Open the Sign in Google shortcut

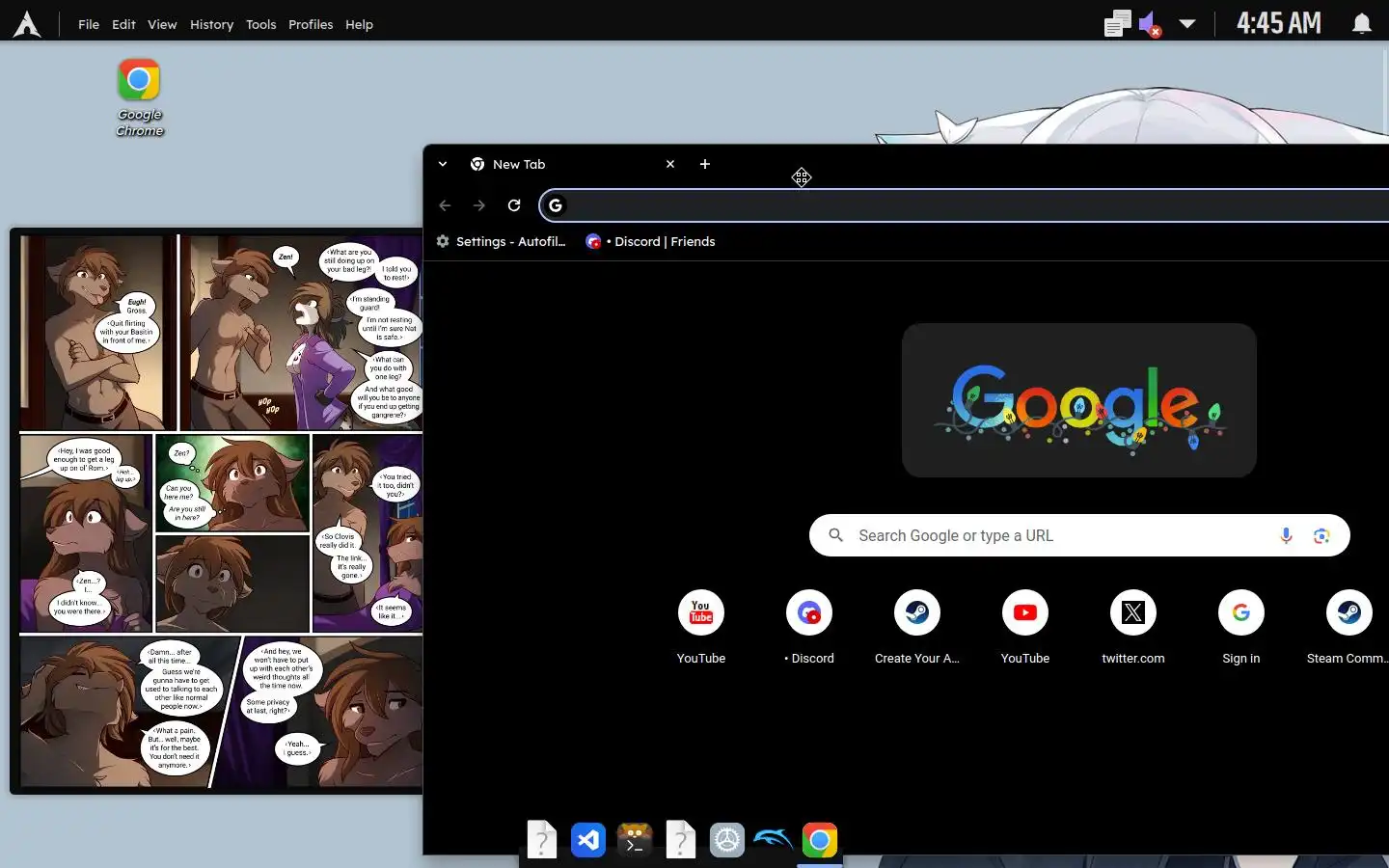point(1241,628)
